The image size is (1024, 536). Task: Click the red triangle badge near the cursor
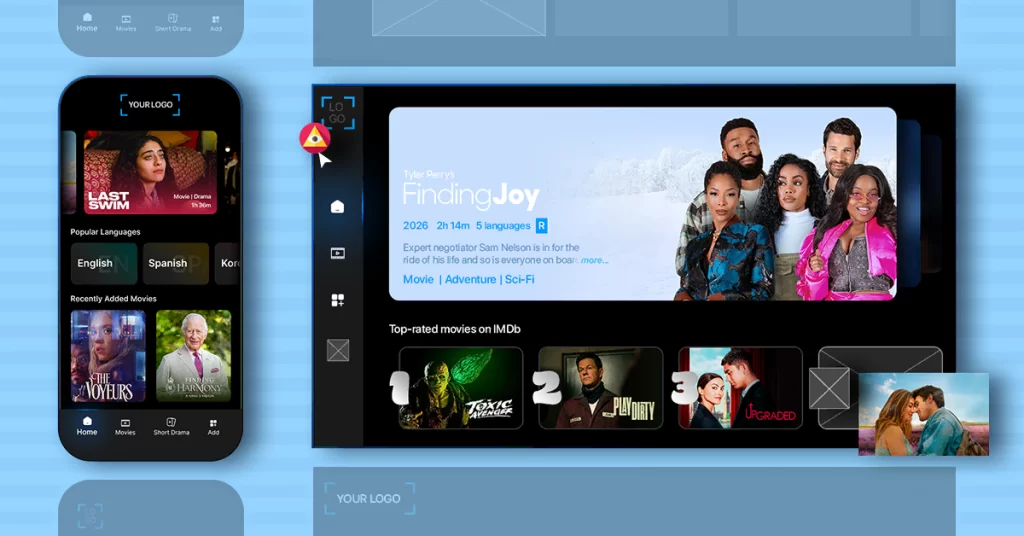[315, 138]
